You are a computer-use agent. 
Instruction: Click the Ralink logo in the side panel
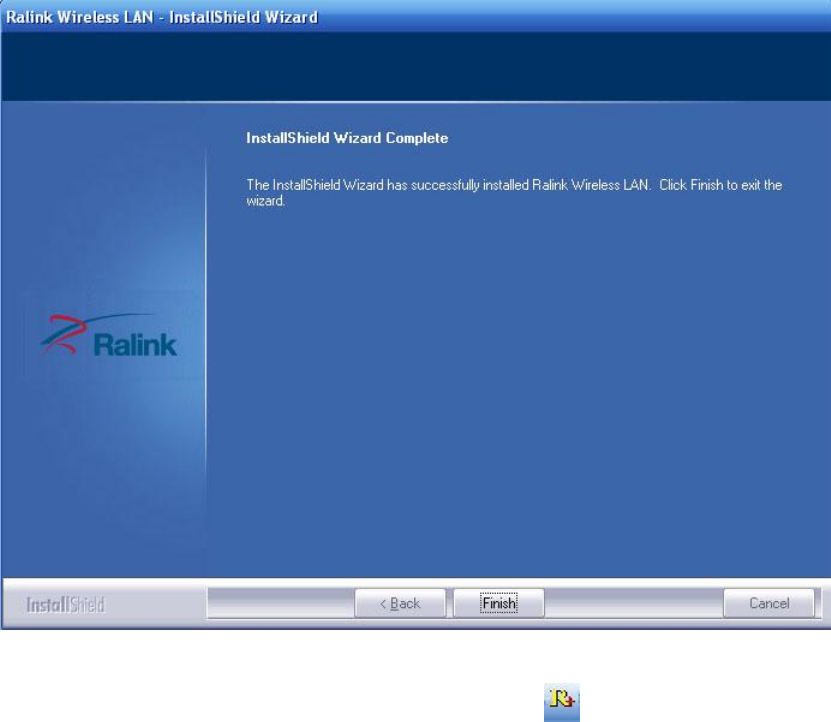109,336
